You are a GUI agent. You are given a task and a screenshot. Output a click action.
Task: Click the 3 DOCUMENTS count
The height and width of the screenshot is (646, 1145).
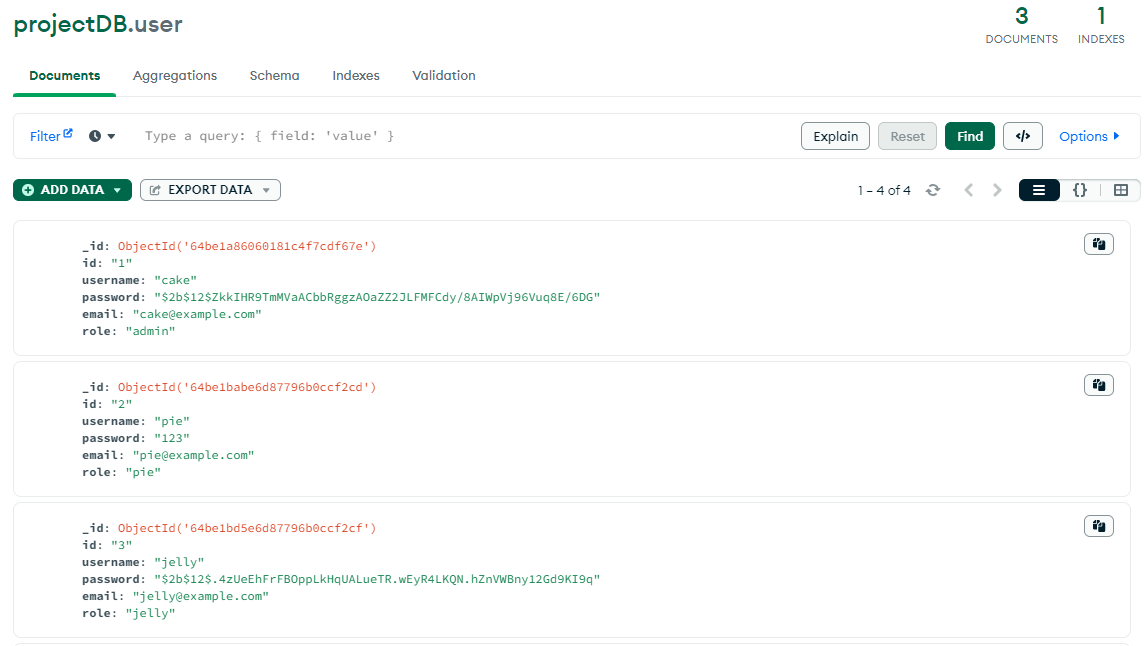pyautogui.click(x=1021, y=26)
